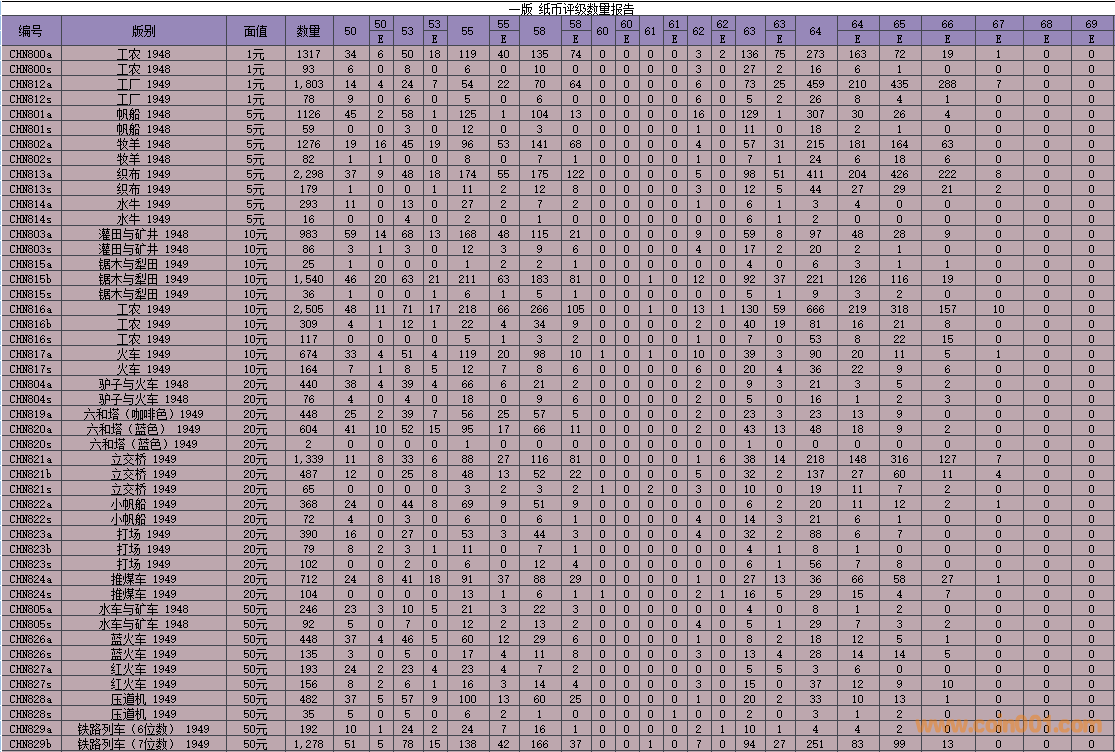Click the 六和塔（咖啡色）1949 name cell
1115x752 pixels.
pyautogui.click(x=144, y=414)
